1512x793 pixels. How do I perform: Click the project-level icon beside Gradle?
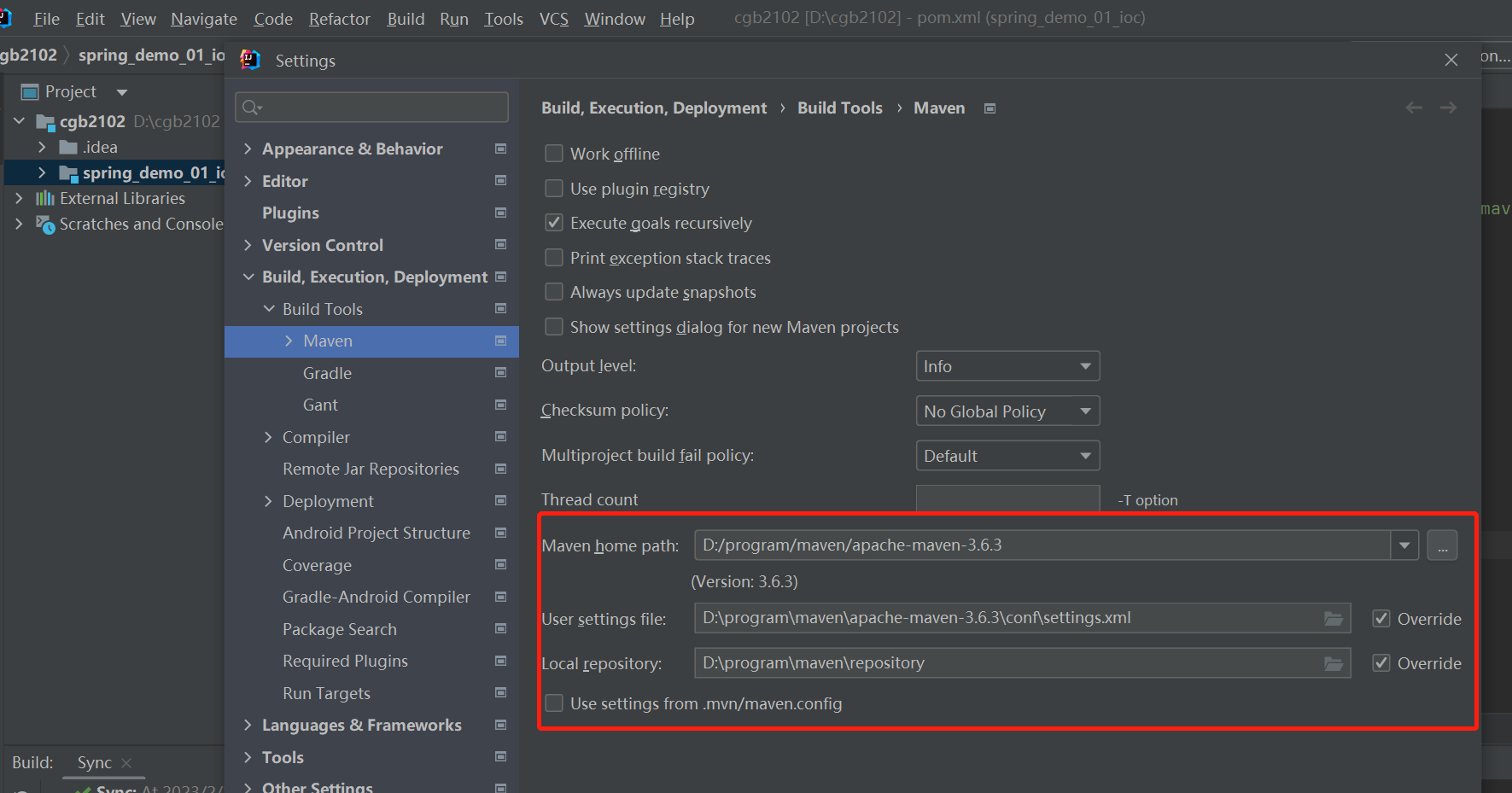click(500, 372)
